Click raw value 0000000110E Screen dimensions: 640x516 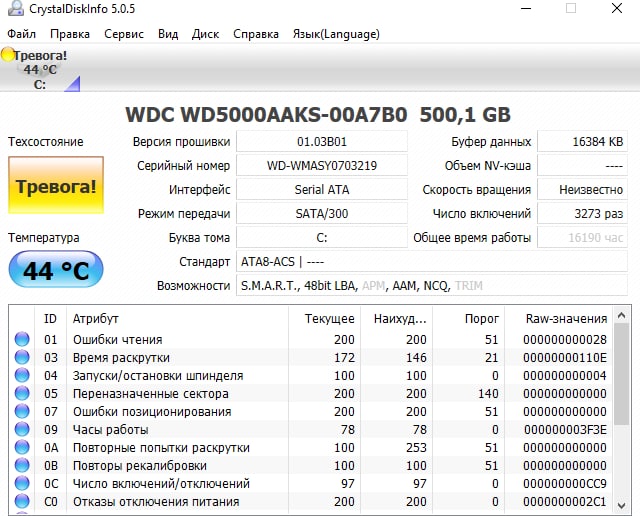pyautogui.click(x=565, y=358)
